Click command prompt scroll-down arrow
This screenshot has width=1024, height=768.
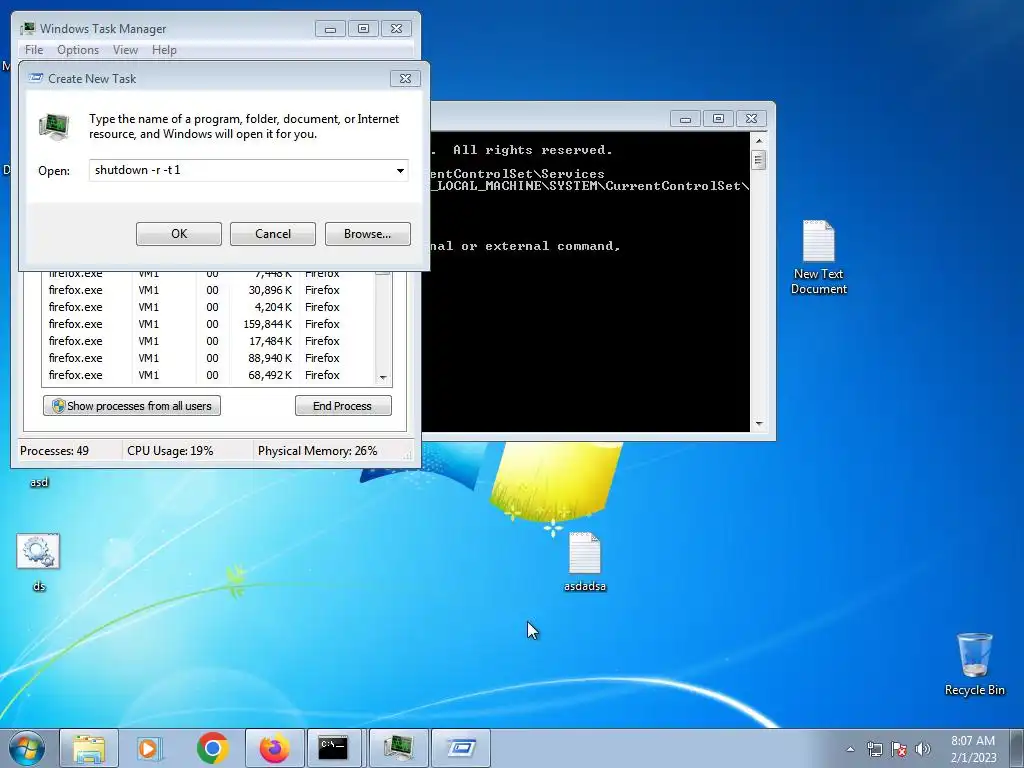click(758, 424)
